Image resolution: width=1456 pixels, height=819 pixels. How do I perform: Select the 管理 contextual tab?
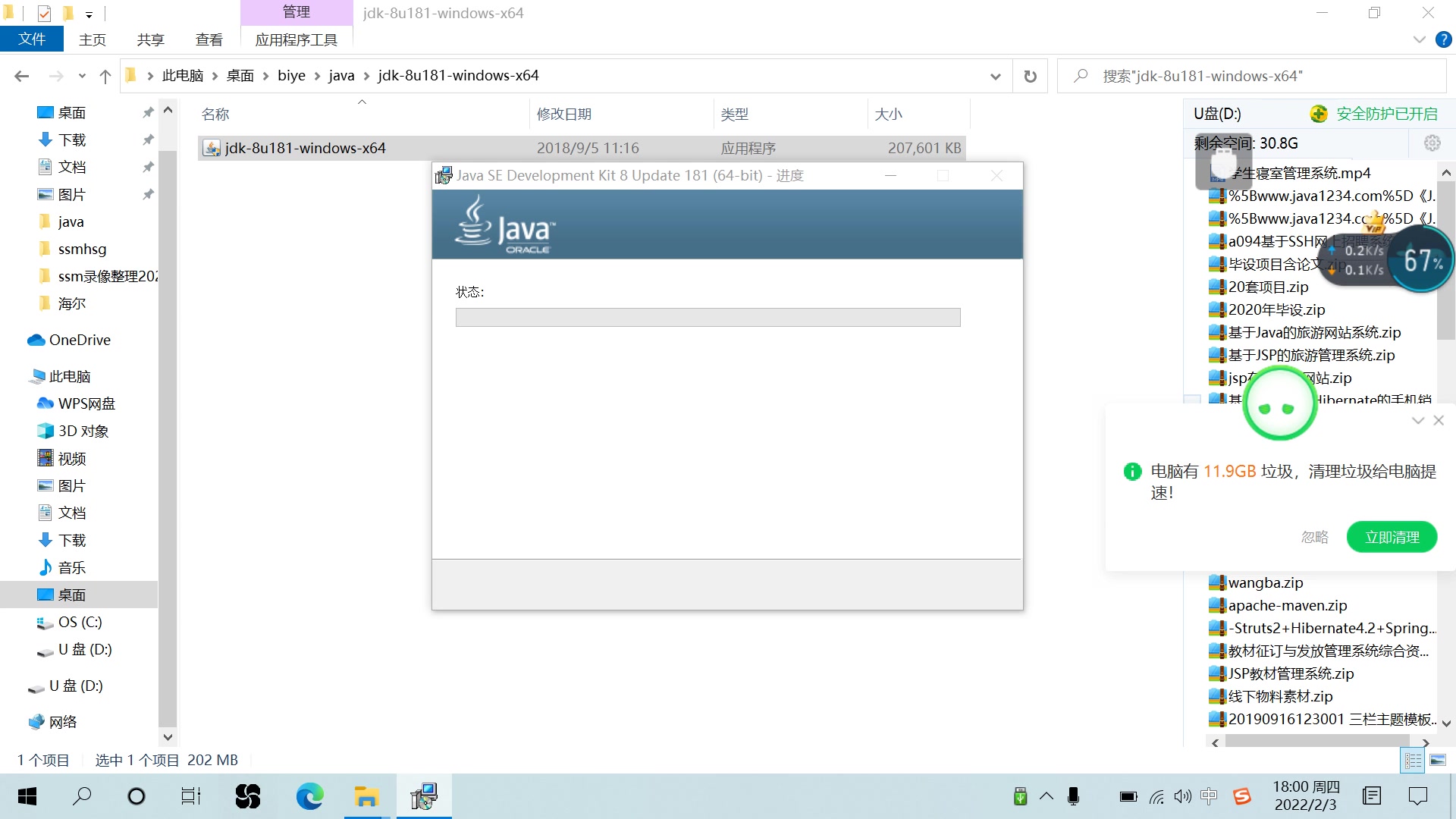click(297, 12)
